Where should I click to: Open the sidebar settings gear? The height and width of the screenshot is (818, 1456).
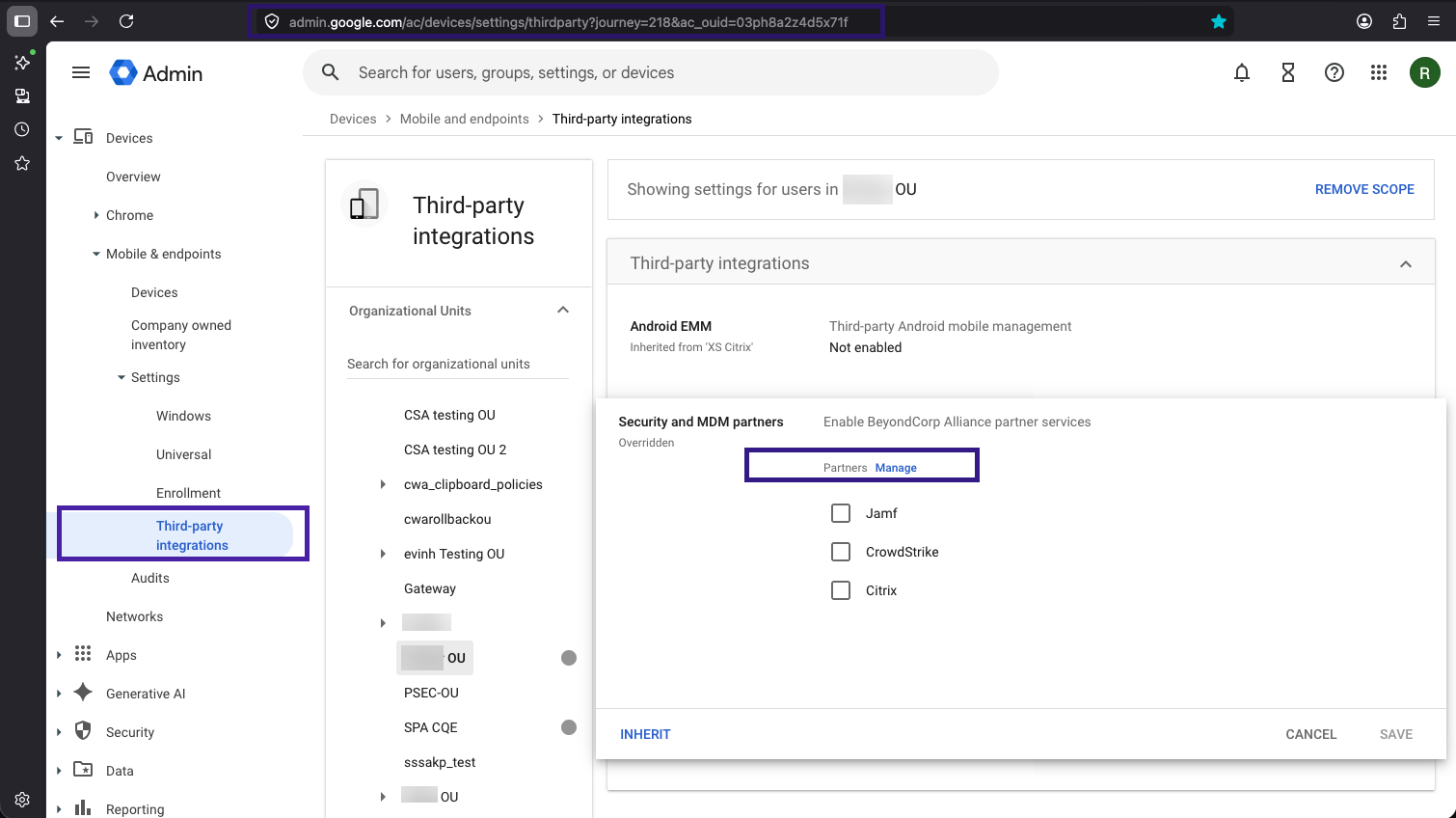pos(22,800)
